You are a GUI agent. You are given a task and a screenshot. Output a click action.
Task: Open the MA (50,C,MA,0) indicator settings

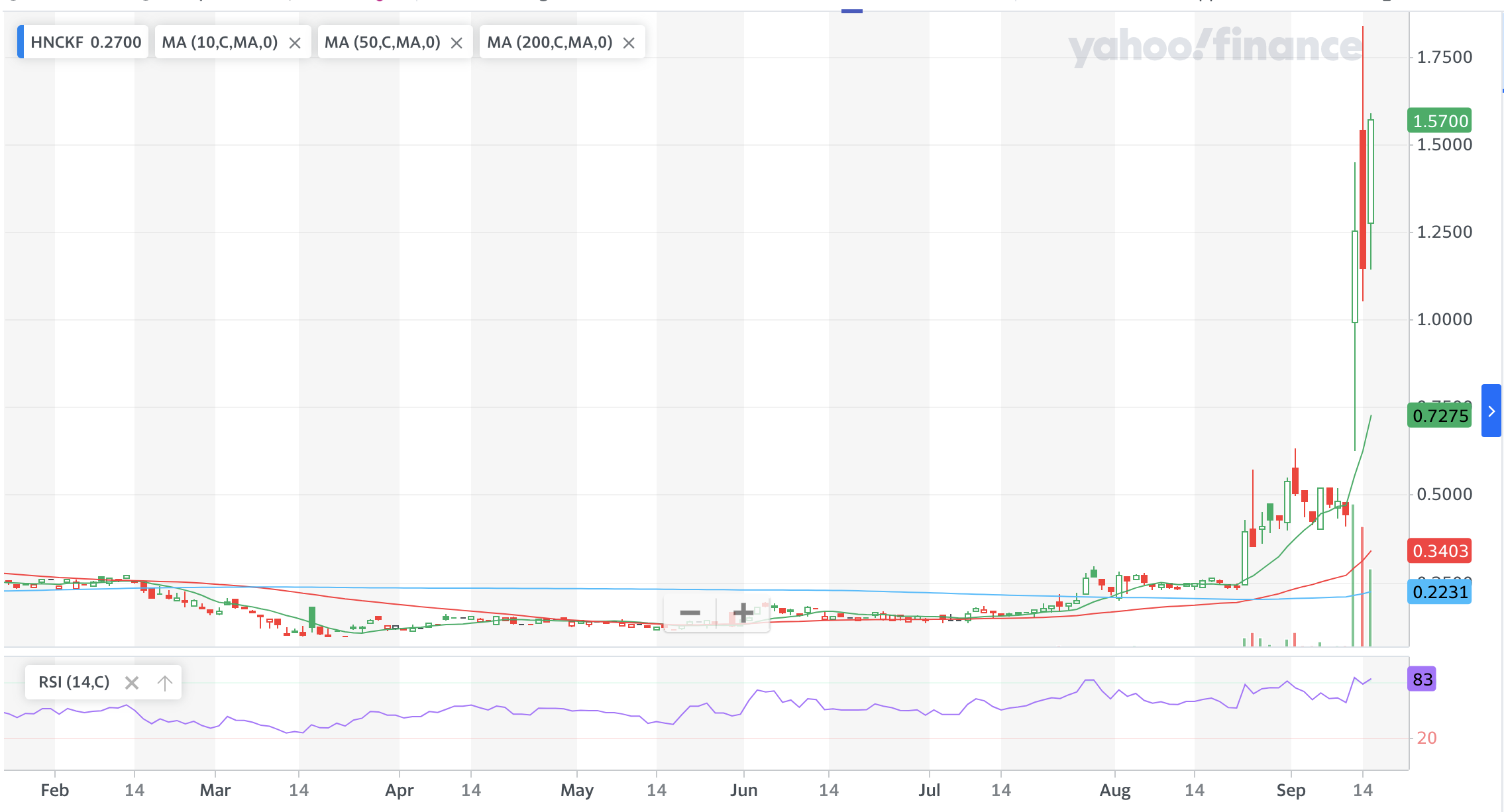coord(382,42)
